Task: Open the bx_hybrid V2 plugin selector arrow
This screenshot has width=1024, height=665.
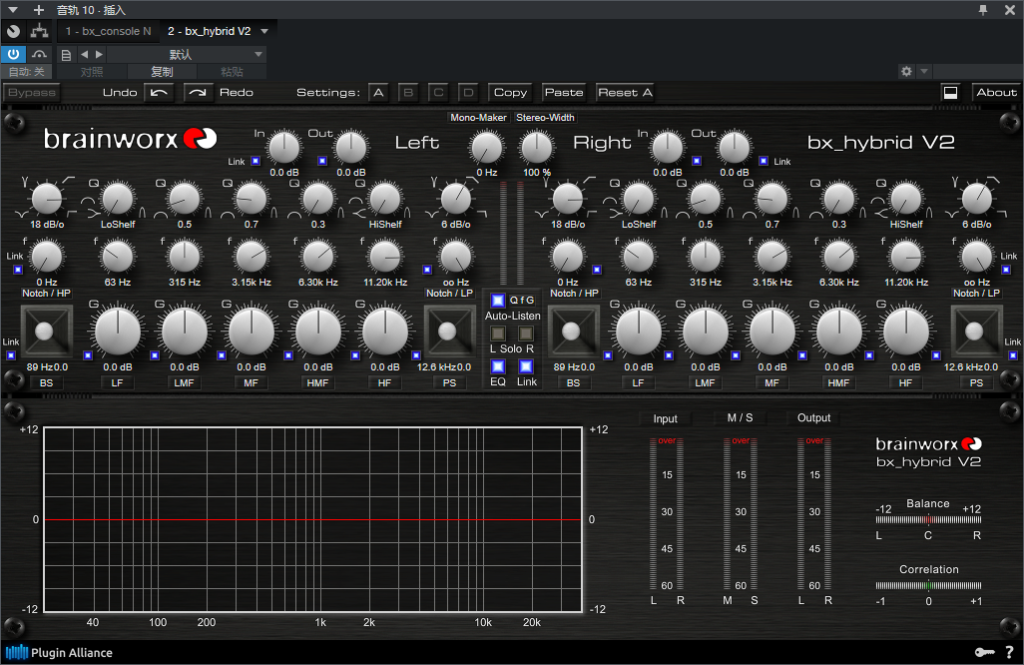Action: click(x=264, y=31)
